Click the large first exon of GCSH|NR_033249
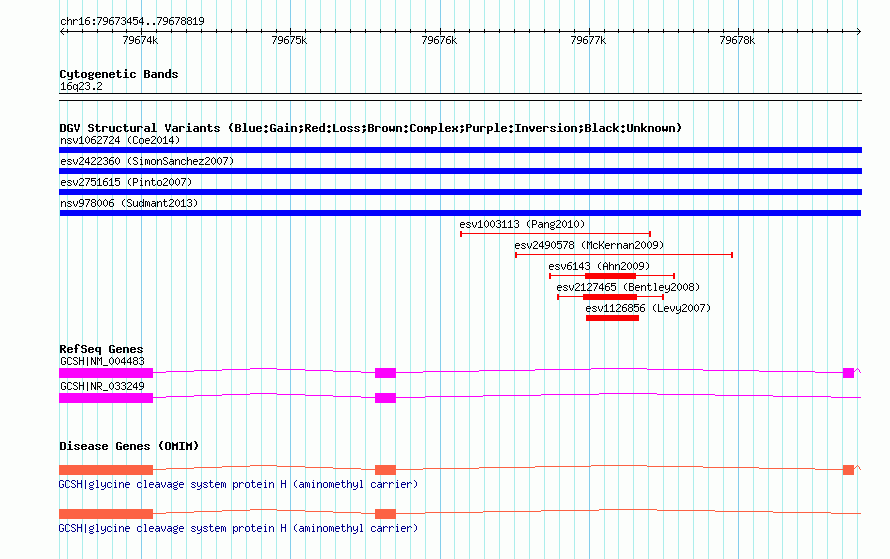The width and height of the screenshot is (890, 559). [x=106, y=398]
